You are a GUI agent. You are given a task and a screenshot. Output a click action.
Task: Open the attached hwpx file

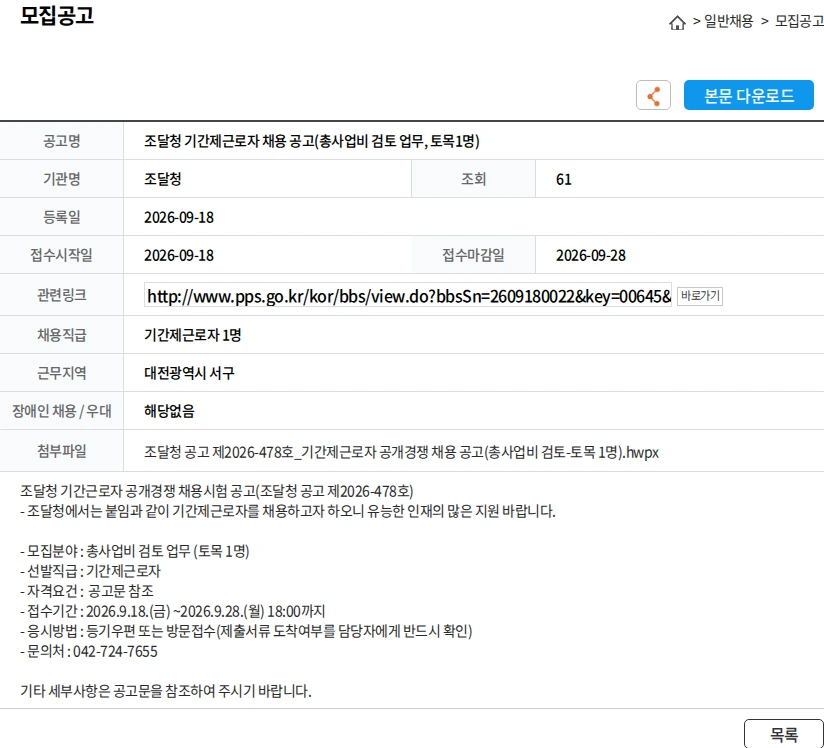coord(401,452)
